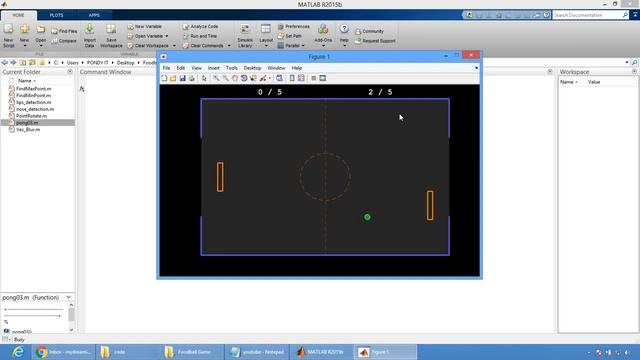640x360 pixels.
Task: Collapse the pong03.m details panel chevron
Action: pos(69,297)
